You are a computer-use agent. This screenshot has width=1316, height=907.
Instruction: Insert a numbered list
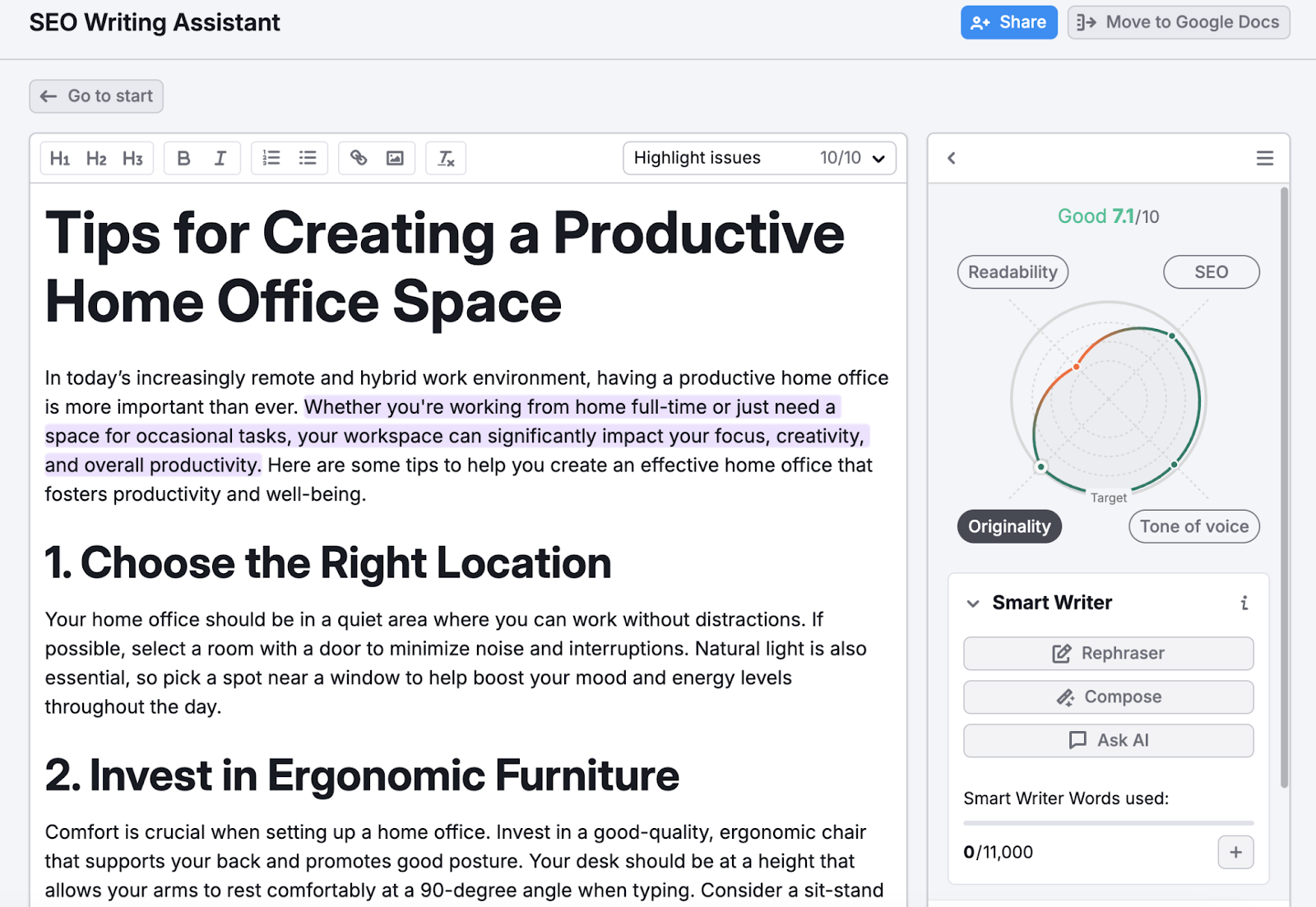(x=271, y=158)
